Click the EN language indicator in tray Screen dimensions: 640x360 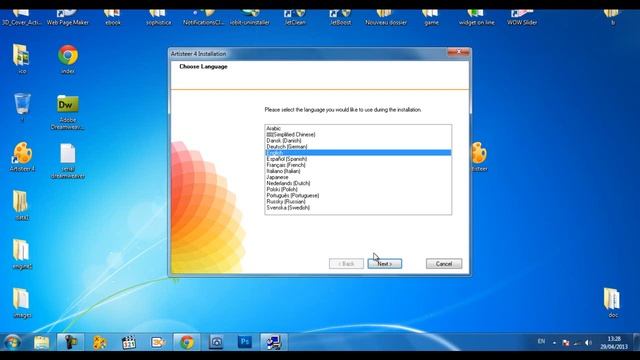coord(541,342)
